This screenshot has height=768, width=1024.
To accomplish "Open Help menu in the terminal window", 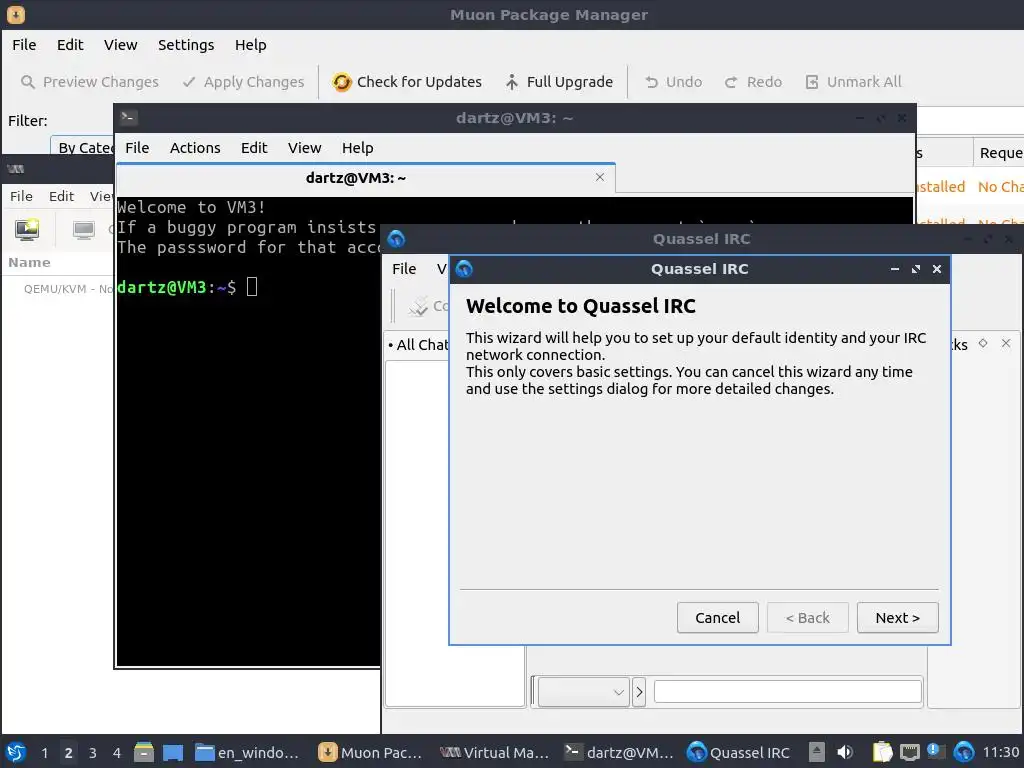I will tap(357, 148).
